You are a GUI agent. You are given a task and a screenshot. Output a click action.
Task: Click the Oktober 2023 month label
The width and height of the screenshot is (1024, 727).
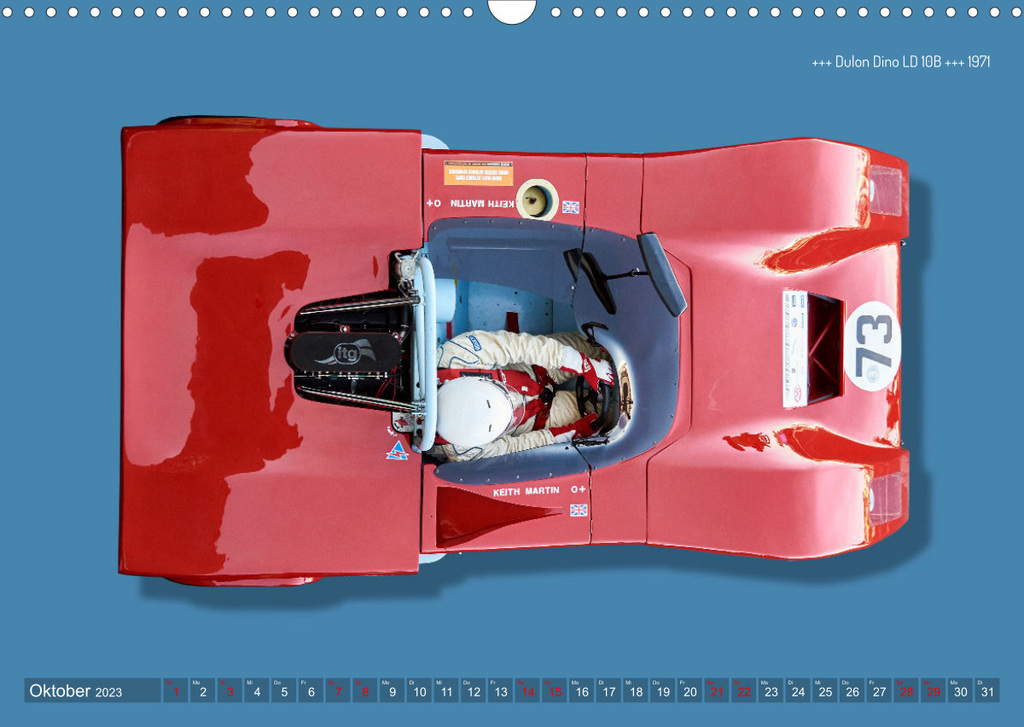click(x=76, y=691)
